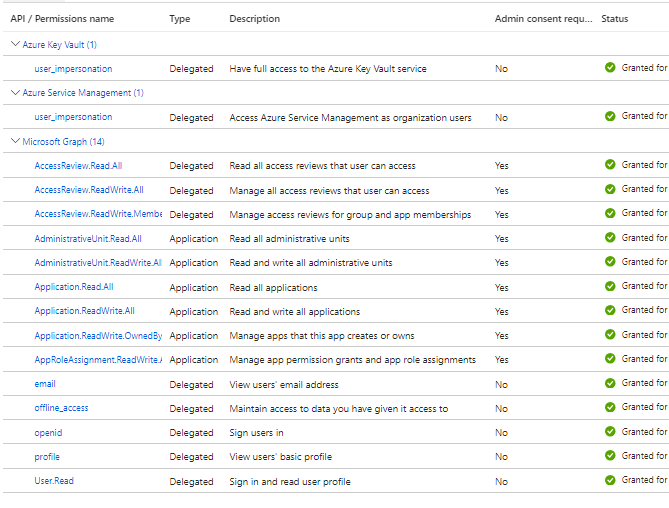
Task: Click the green granted checkmark for Key Vault user_impersonation
Action: pos(610,67)
